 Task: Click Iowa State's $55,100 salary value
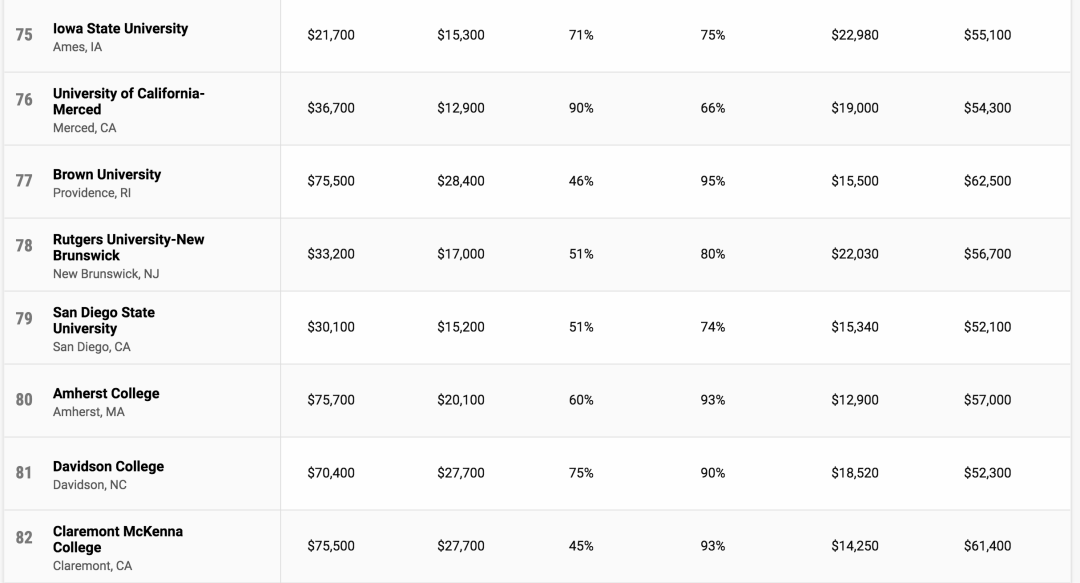(x=987, y=35)
